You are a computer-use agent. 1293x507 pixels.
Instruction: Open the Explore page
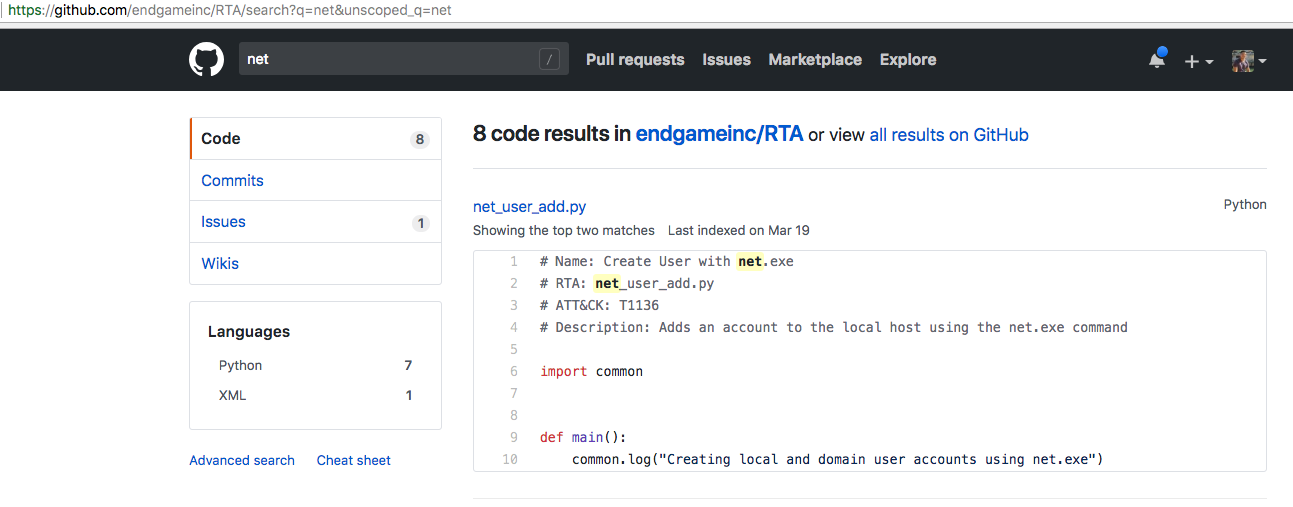click(908, 60)
